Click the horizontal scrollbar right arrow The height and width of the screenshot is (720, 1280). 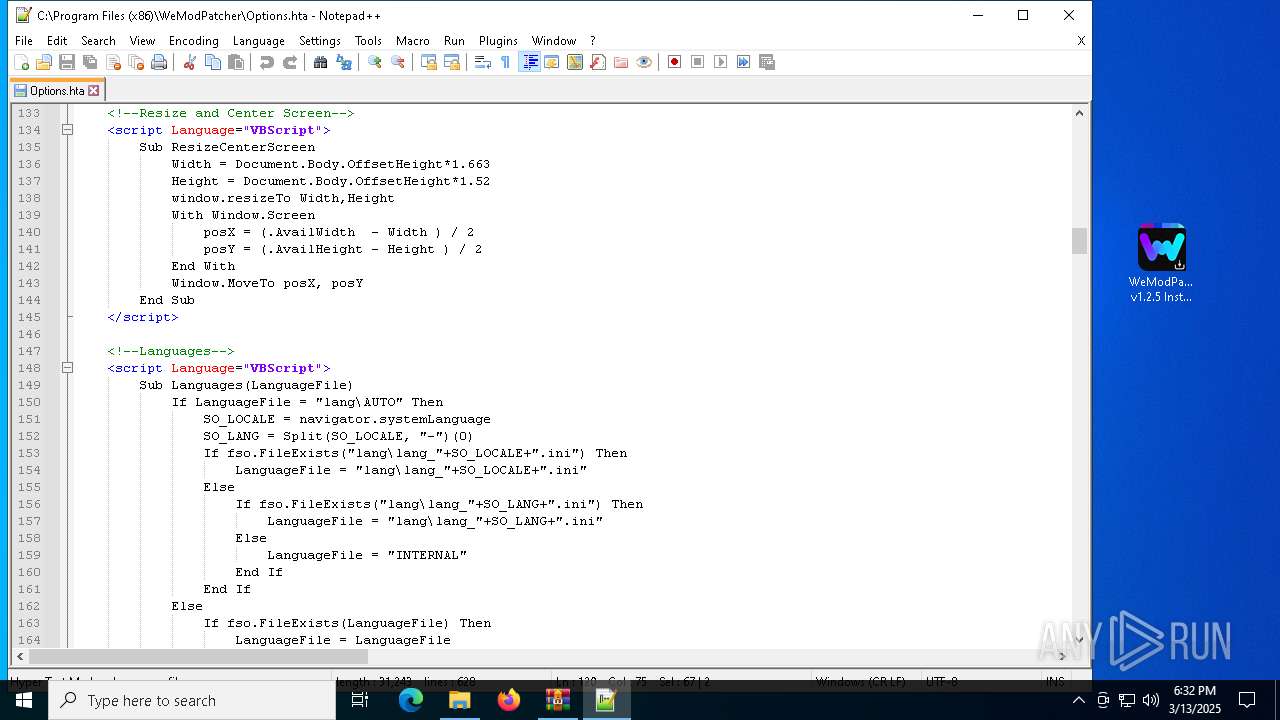point(1062,657)
